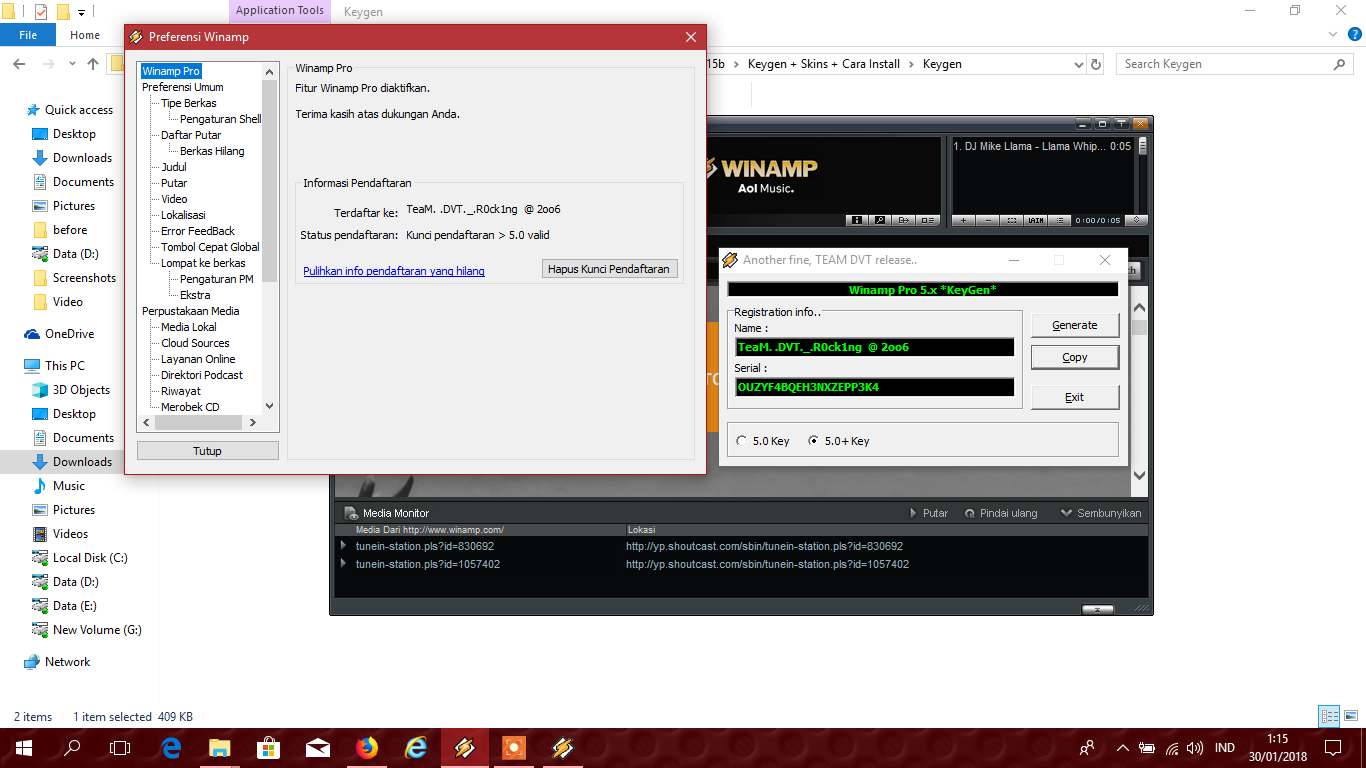Open File tab in Explorer ribbon
The width and height of the screenshot is (1366, 768).
[28, 35]
